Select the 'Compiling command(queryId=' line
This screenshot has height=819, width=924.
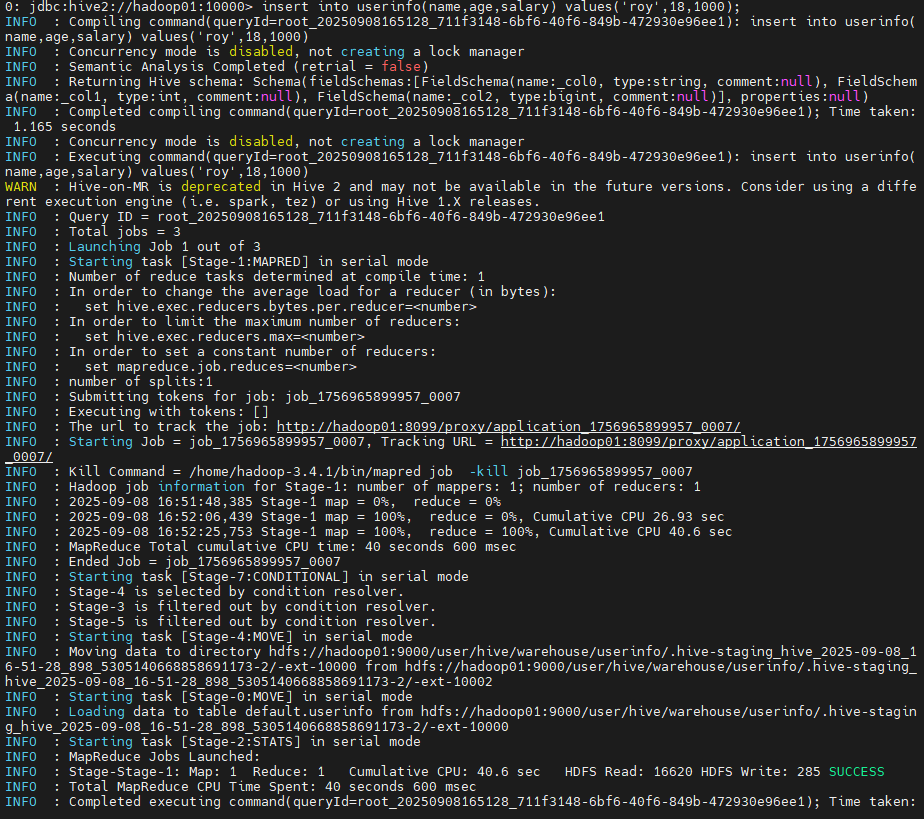461,29
